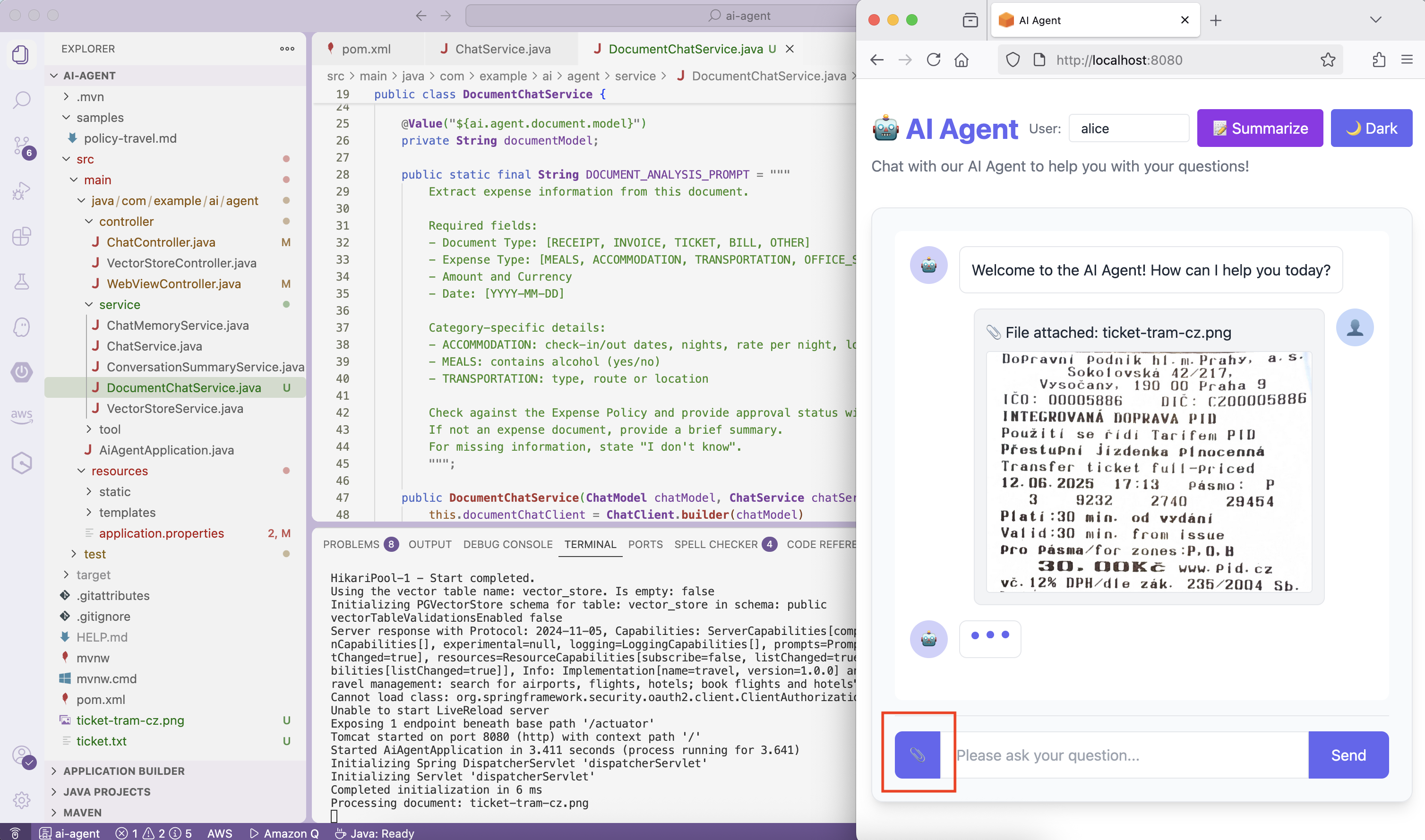This screenshot has height=840, width=1425.
Task: Open the Manage gear icon in the activity bar
Action: point(22,800)
